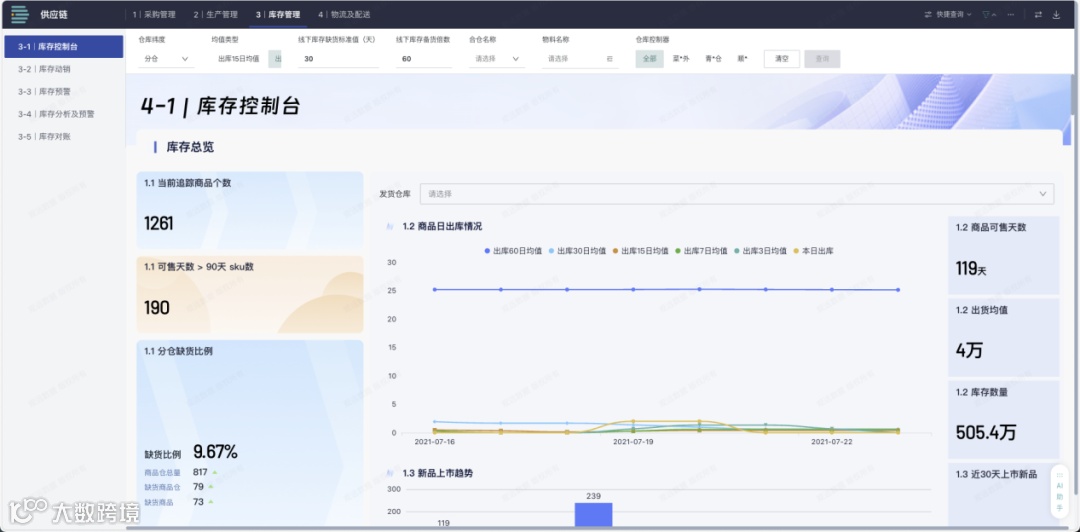The image size is (1080, 532).
Task: Click the 线下库存备货倍数 input showing 60
Action: [424, 59]
